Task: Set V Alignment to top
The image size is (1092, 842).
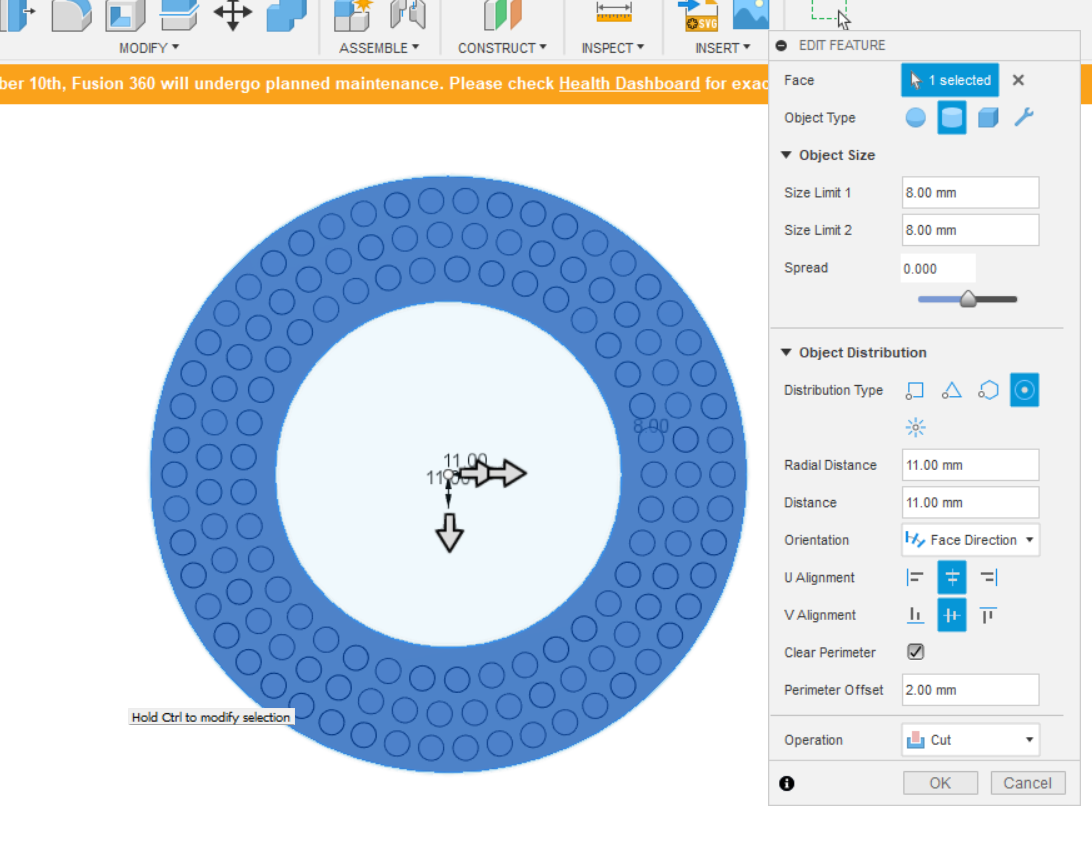Action: click(x=988, y=615)
